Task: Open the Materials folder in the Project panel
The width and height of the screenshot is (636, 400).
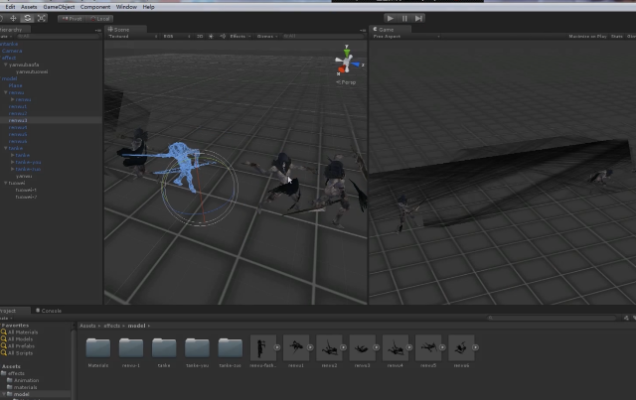Action: pos(98,347)
